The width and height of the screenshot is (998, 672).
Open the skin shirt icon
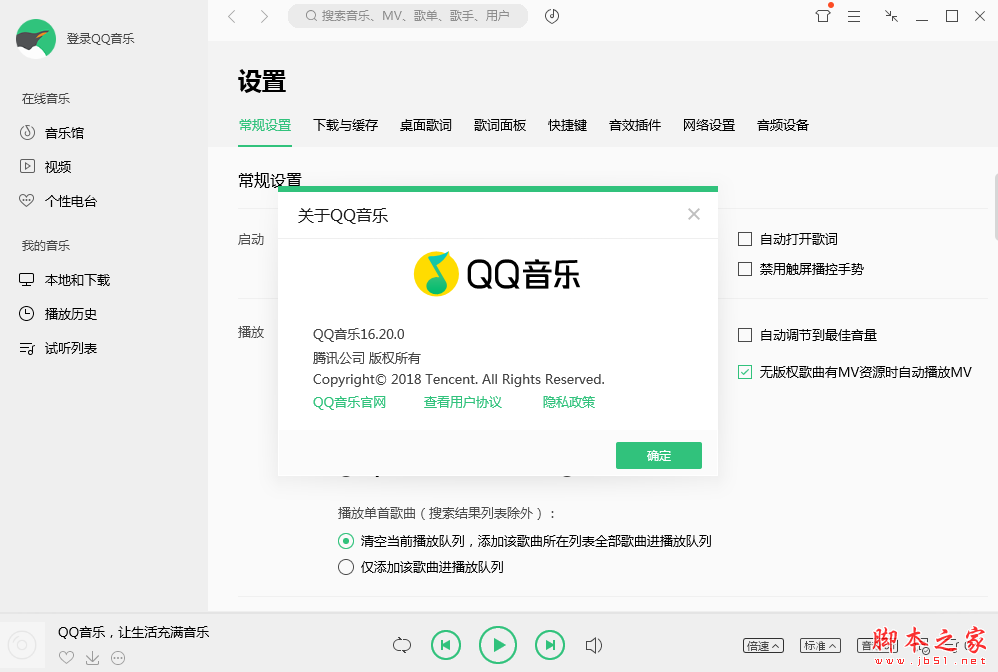click(823, 16)
